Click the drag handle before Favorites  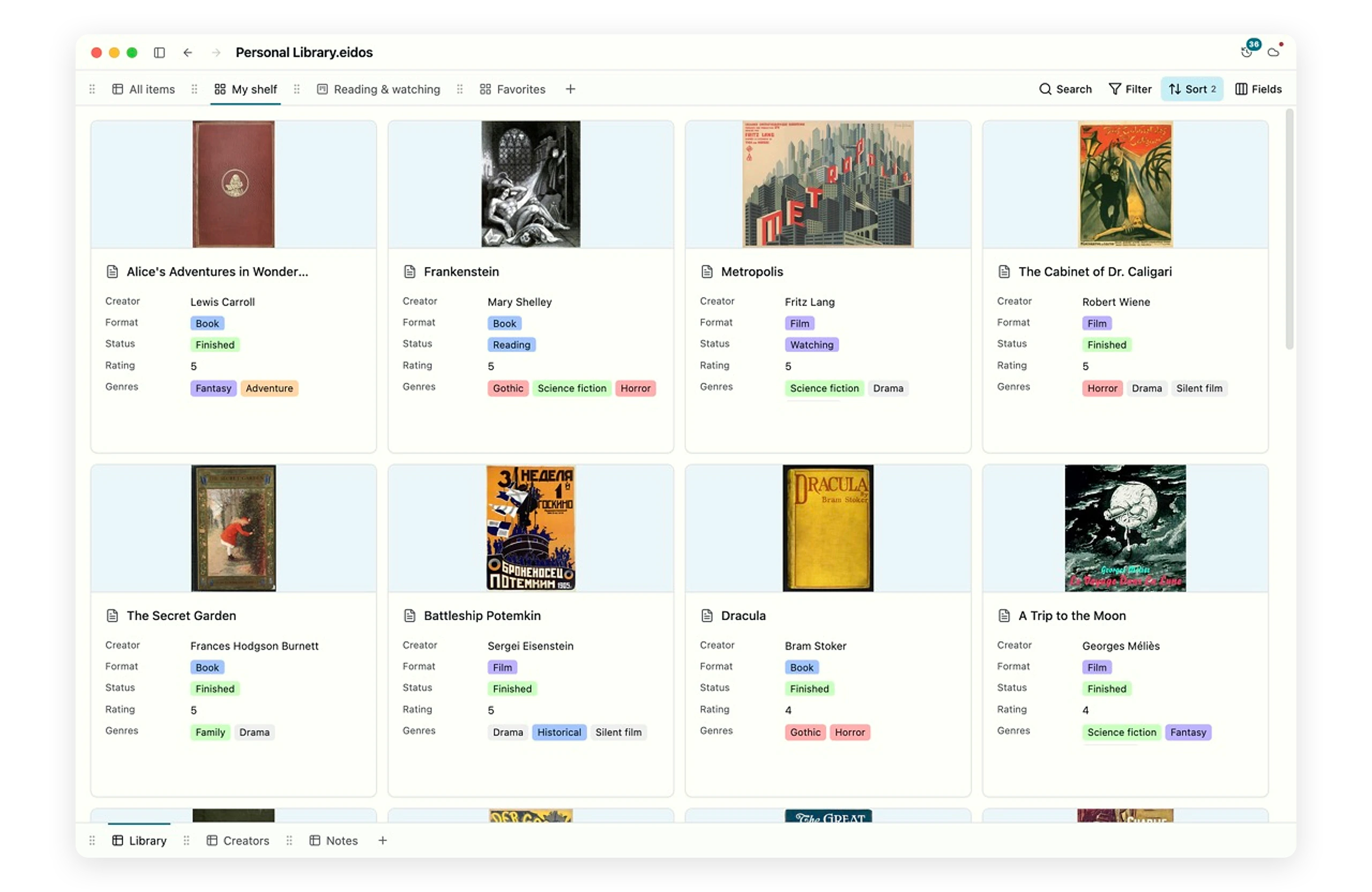[460, 90]
